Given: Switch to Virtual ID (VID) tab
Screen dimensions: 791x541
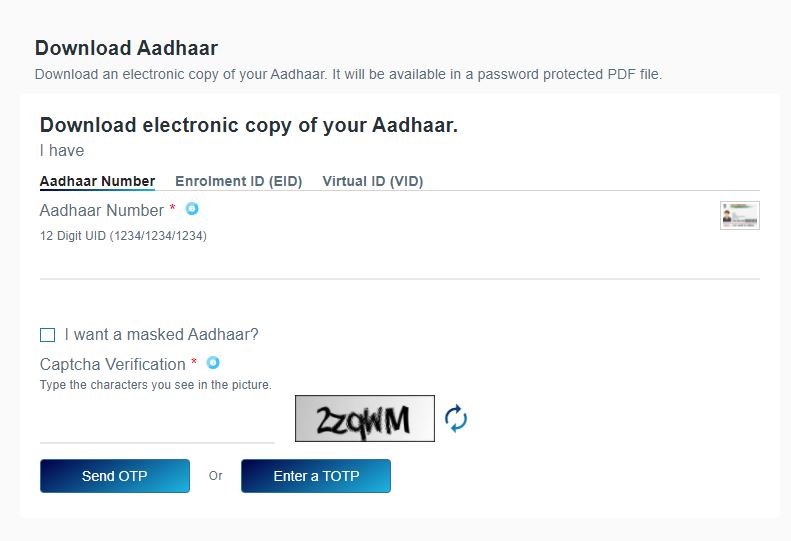Looking at the screenshot, I should click(373, 181).
